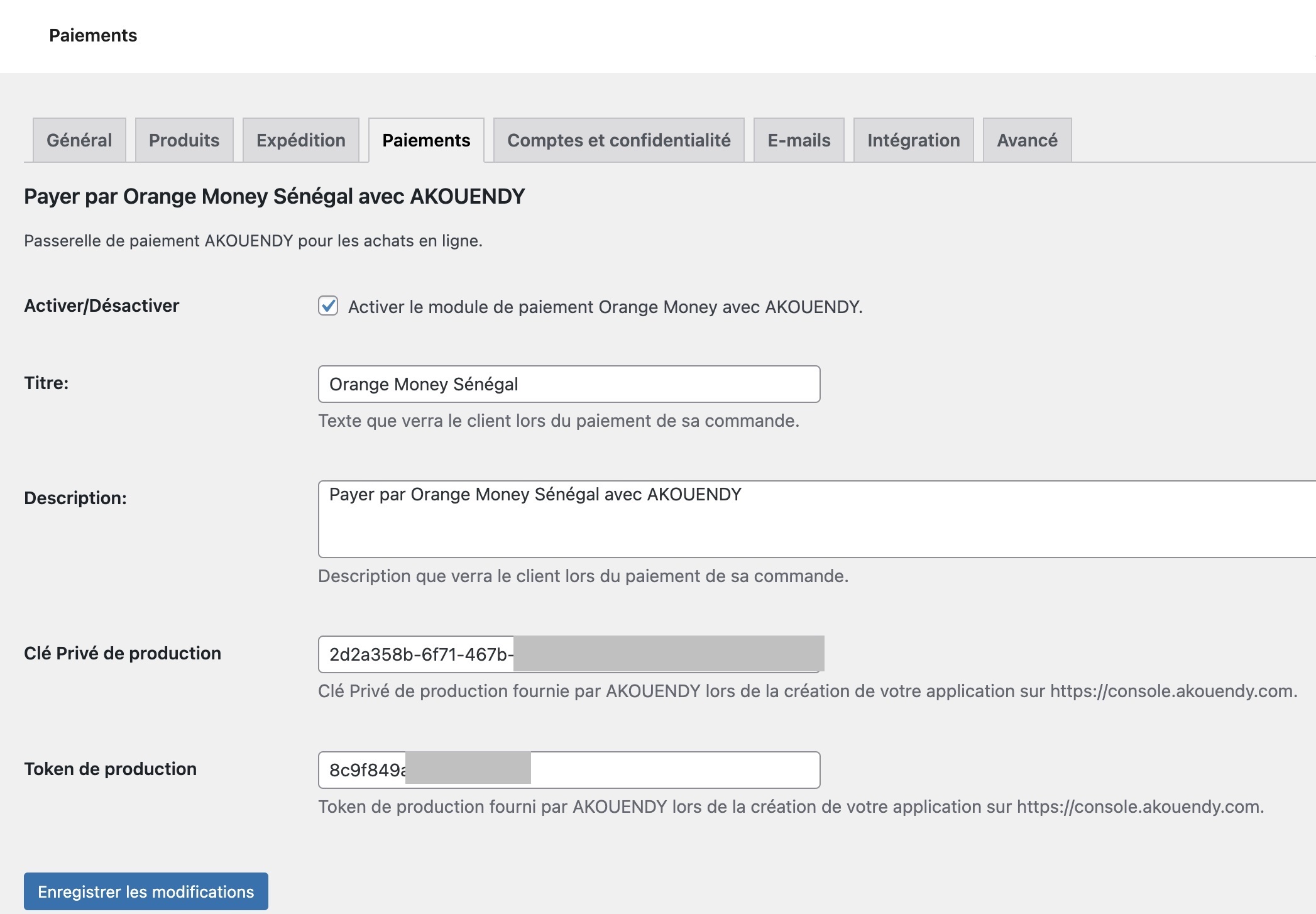Open the Intégration tab

(x=913, y=140)
